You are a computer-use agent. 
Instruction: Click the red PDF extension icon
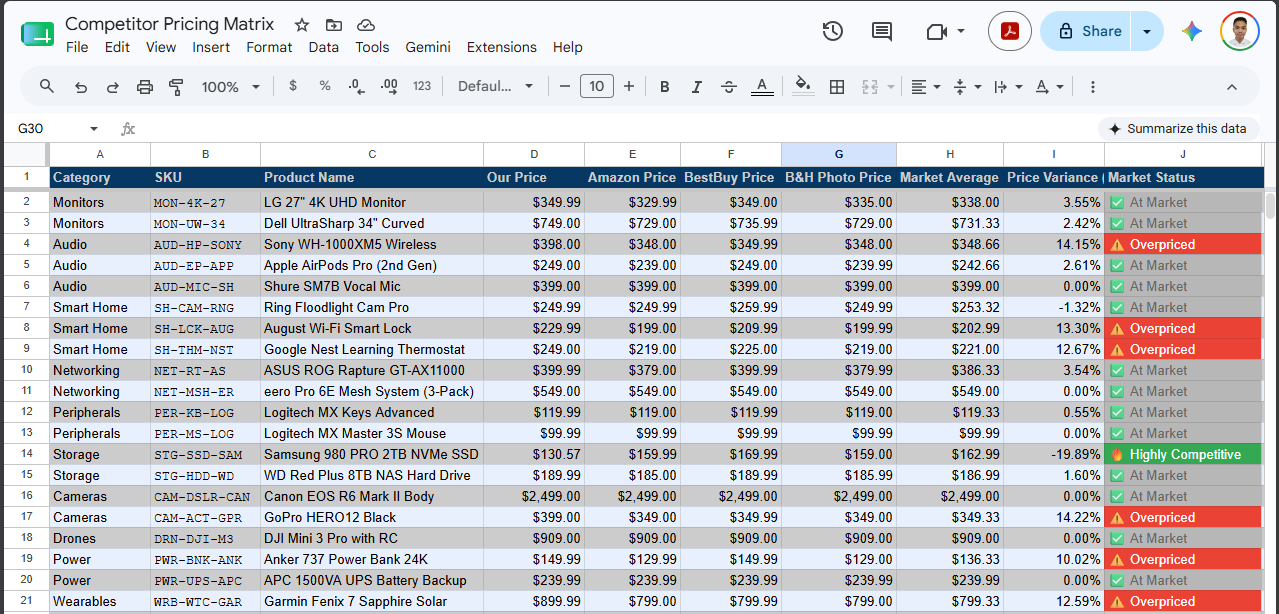coord(1010,31)
